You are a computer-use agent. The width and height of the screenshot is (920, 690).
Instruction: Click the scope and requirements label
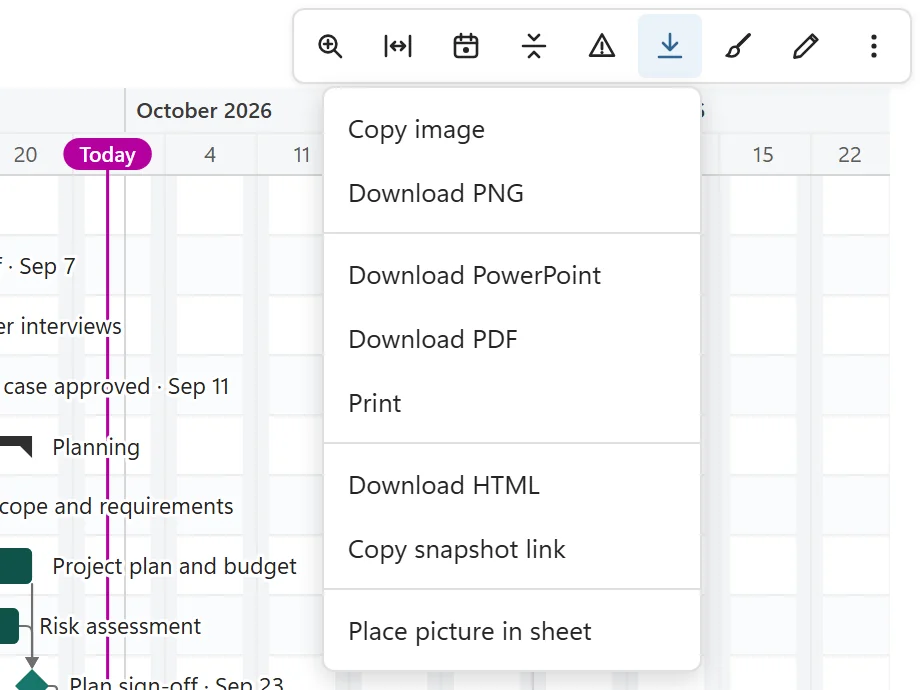click(x=117, y=506)
